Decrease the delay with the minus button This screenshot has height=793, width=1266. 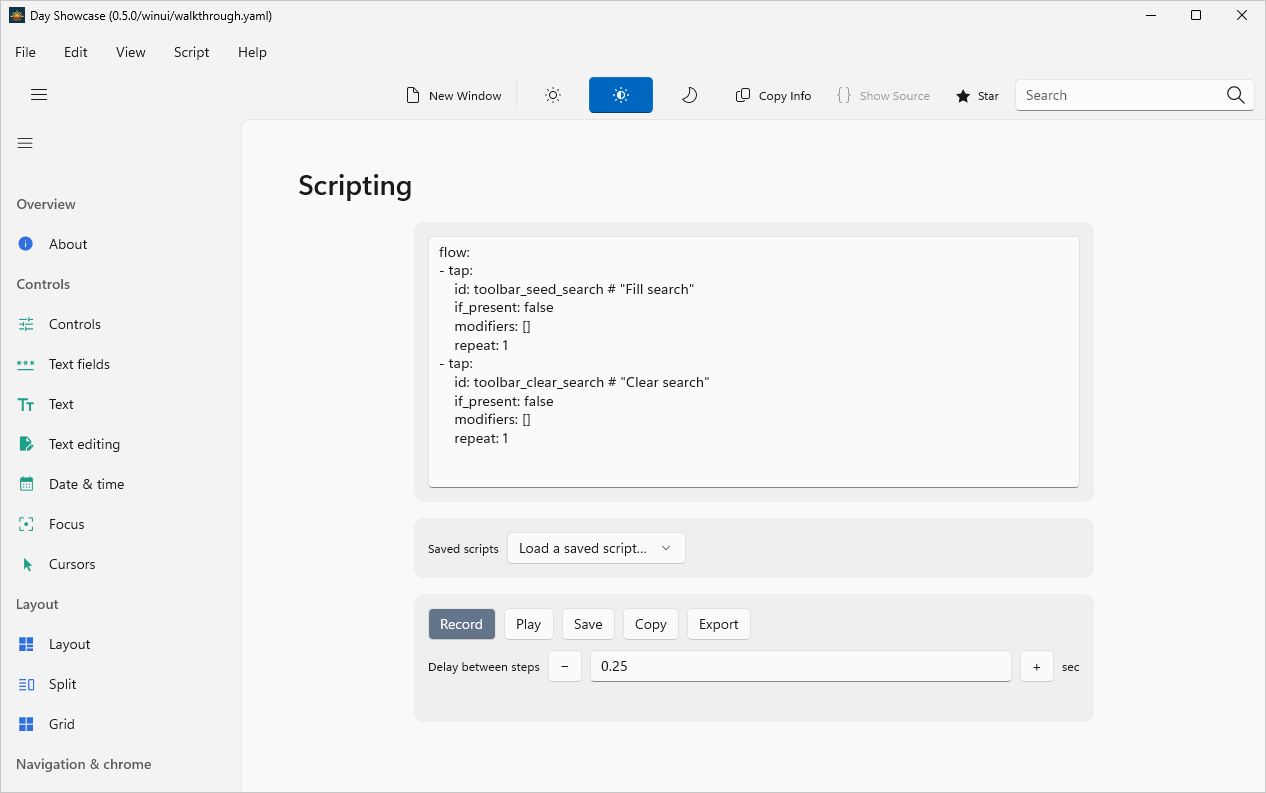tap(565, 666)
